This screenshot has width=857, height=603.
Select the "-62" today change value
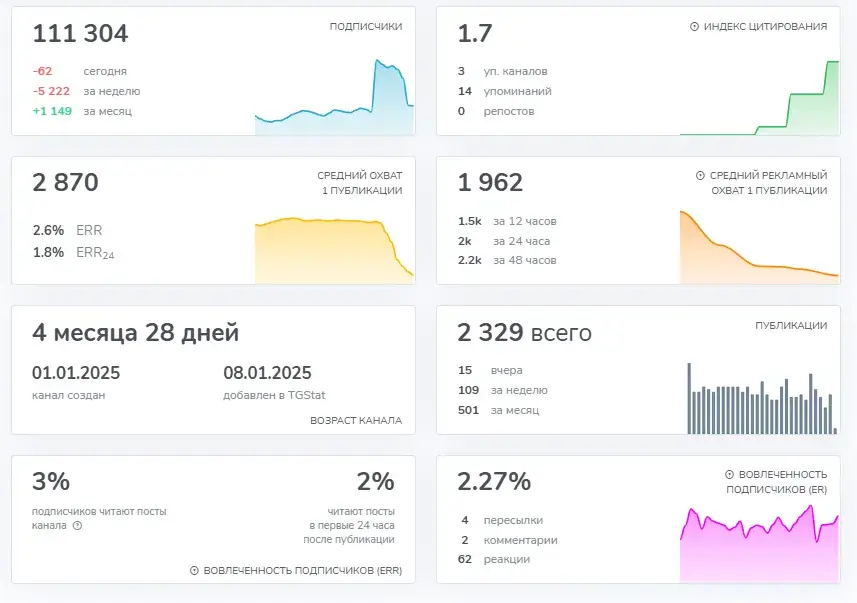click(43, 71)
